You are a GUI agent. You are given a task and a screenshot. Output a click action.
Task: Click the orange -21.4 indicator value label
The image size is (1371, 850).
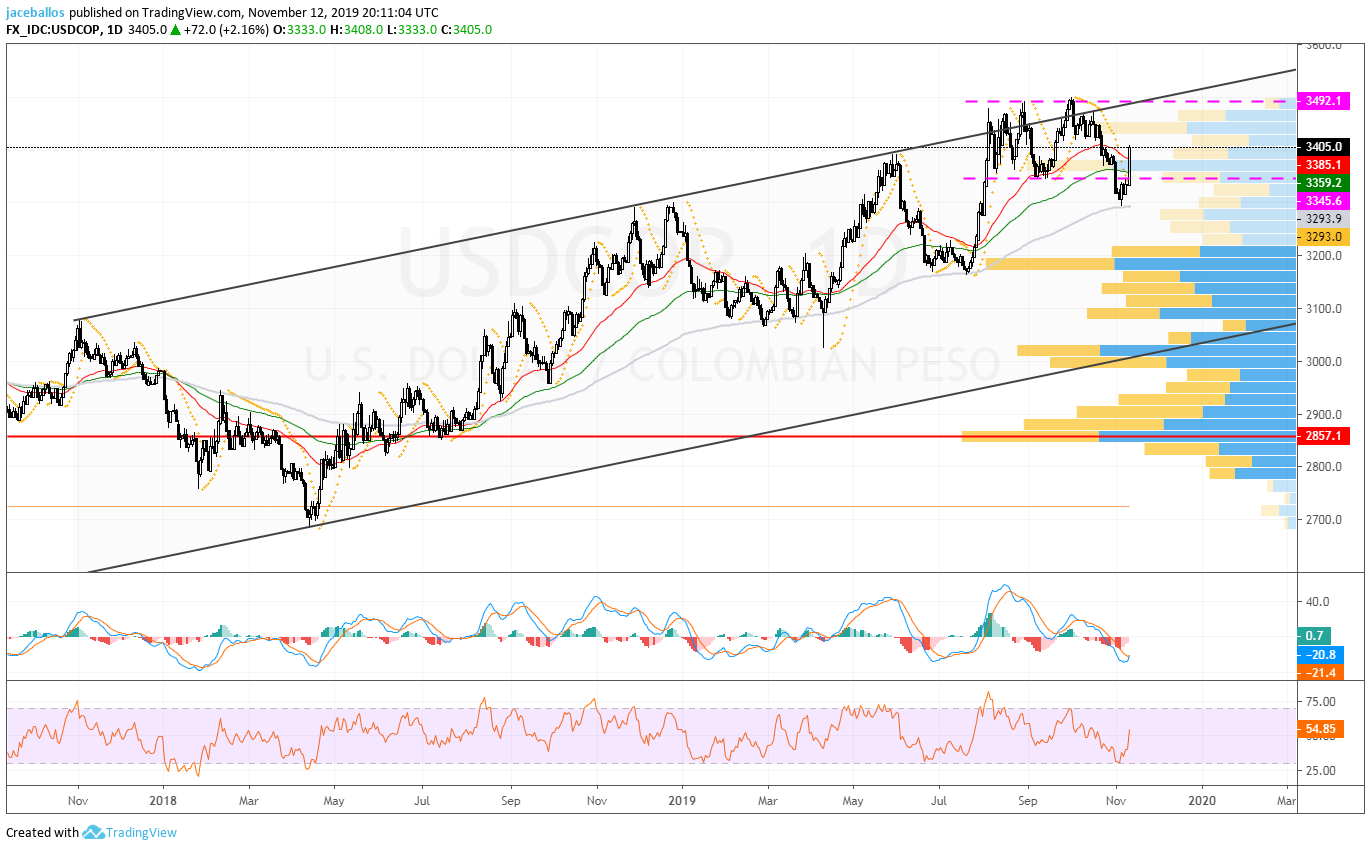coord(1321,672)
